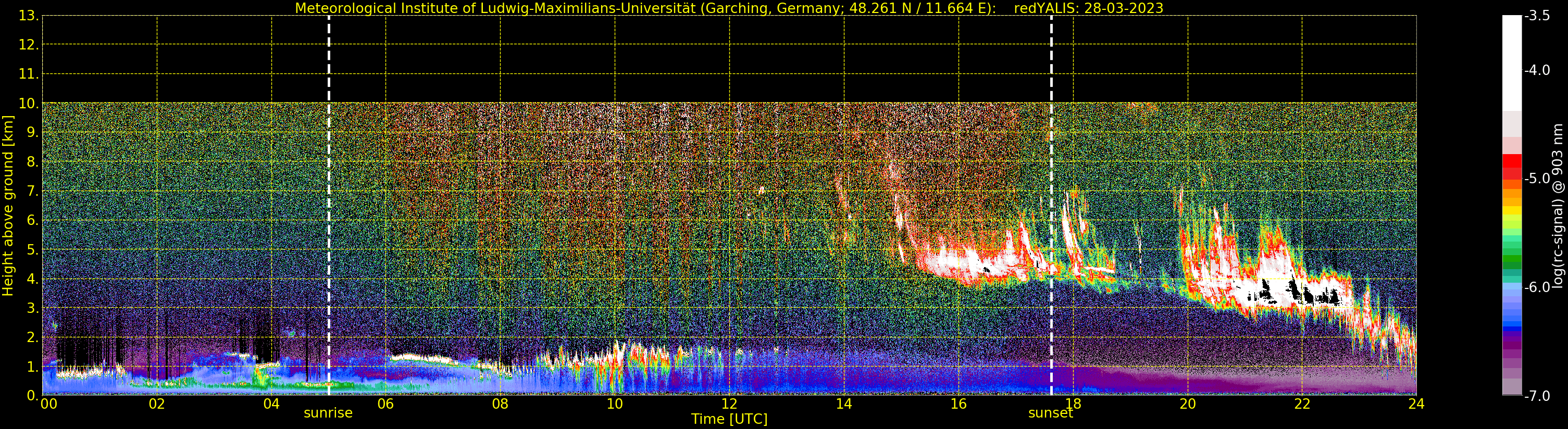Click the 08 UTC time tick label
This screenshot has height=429, width=1568.
pyautogui.click(x=500, y=404)
